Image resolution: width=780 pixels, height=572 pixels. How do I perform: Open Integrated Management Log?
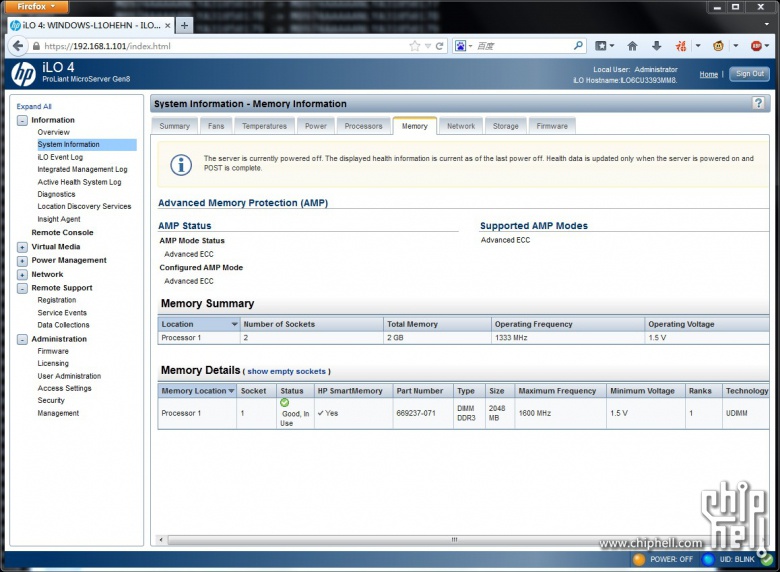click(82, 170)
